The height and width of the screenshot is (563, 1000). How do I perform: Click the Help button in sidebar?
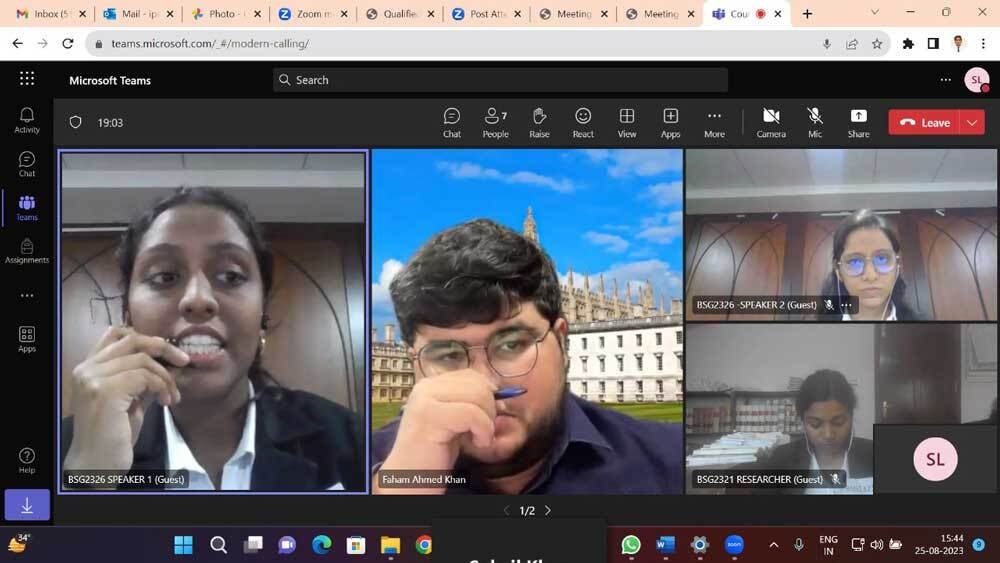coord(27,461)
